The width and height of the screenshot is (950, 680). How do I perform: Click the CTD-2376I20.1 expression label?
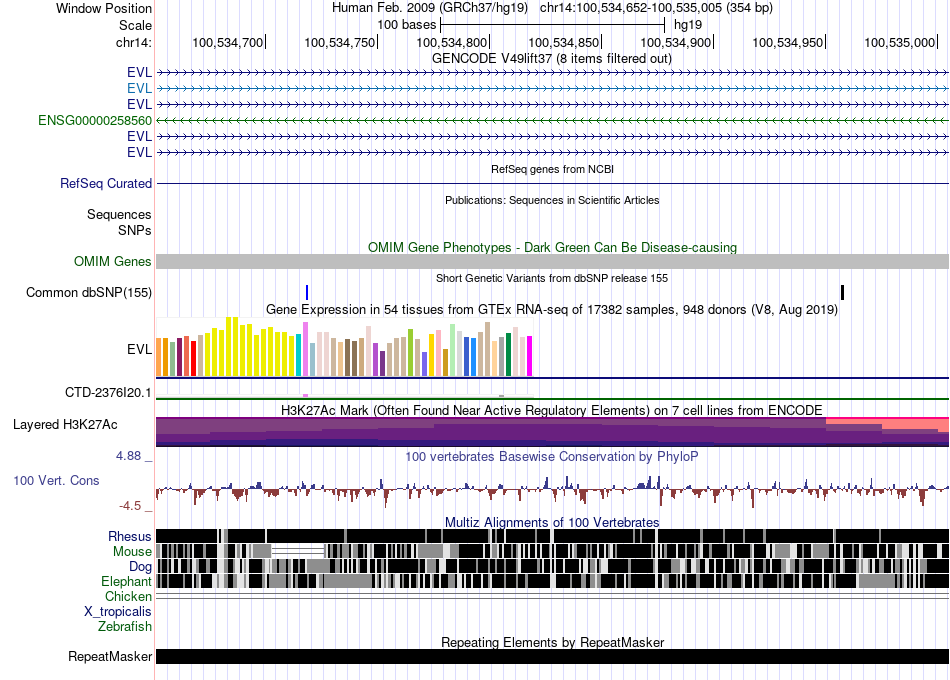[106, 393]
